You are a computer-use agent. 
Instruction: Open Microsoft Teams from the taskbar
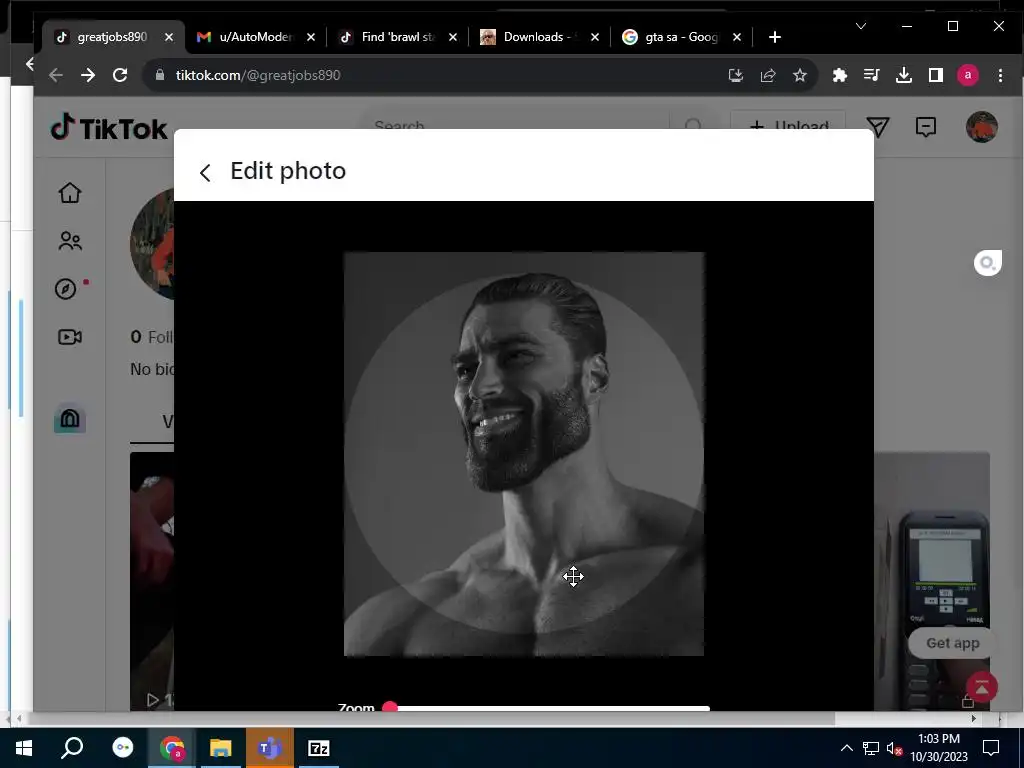pyautogui.click(x=270, y=748)
